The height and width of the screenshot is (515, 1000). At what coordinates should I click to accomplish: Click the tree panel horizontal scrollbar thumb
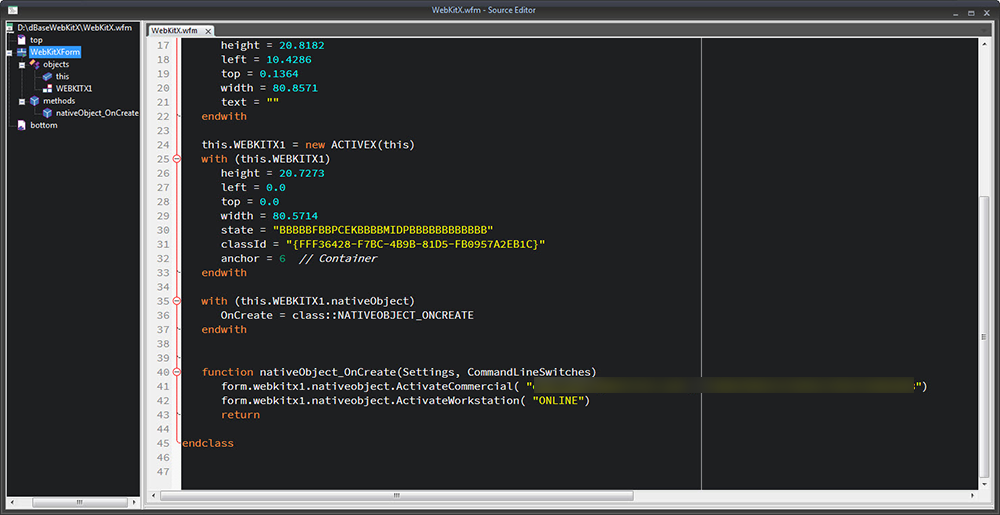(x=79, y=502)
